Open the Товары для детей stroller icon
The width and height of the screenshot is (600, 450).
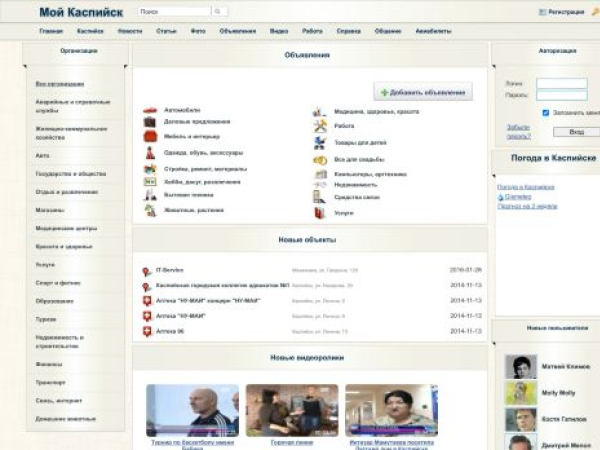coord(320,143)
